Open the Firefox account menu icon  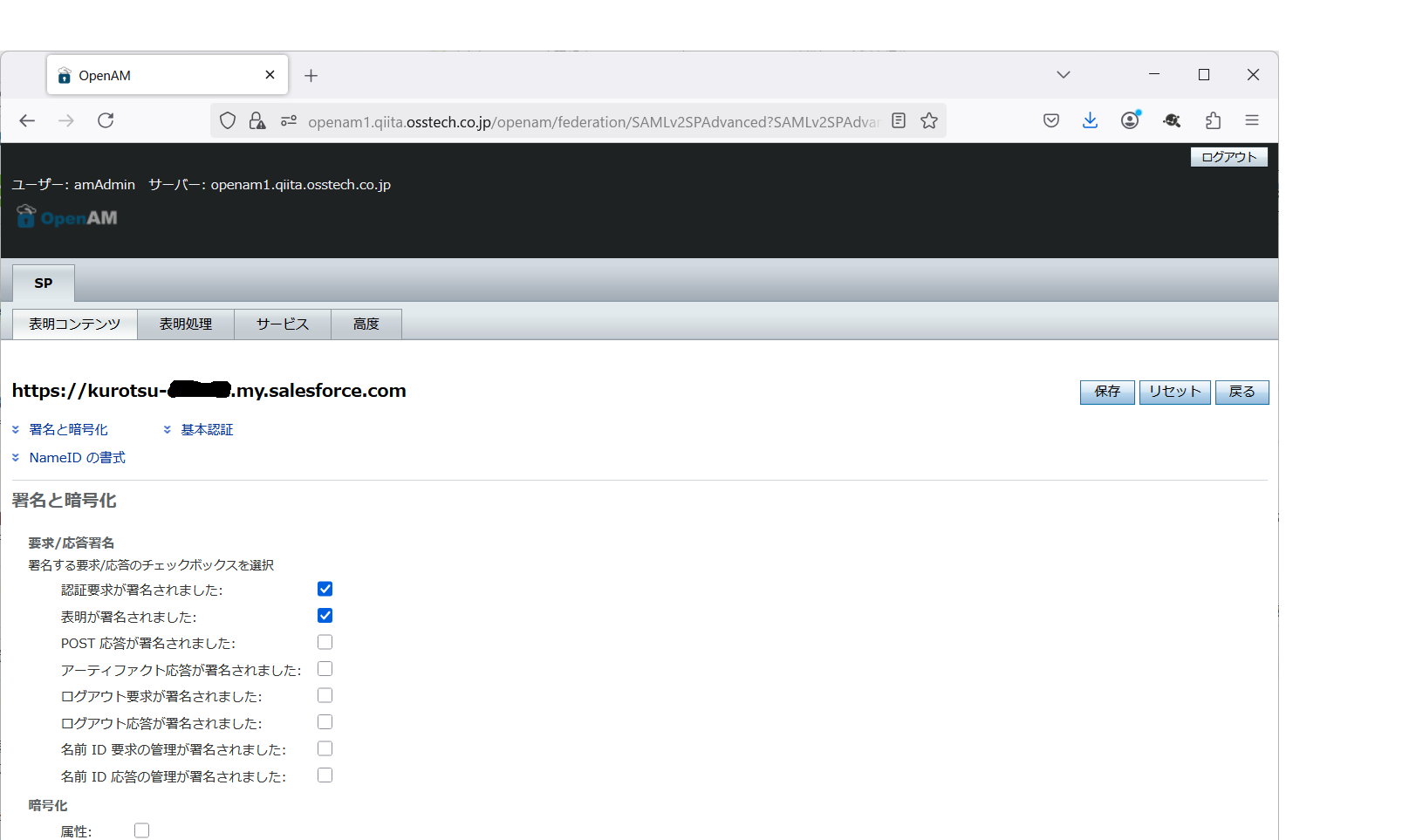coord(1130,120)
